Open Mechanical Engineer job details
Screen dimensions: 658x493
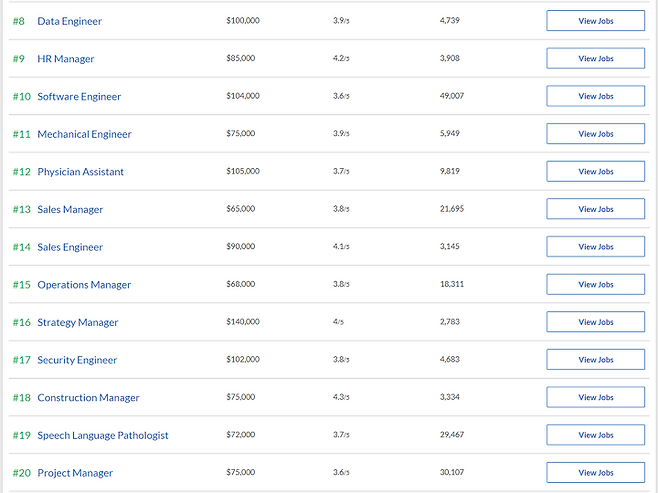(84, 134)
